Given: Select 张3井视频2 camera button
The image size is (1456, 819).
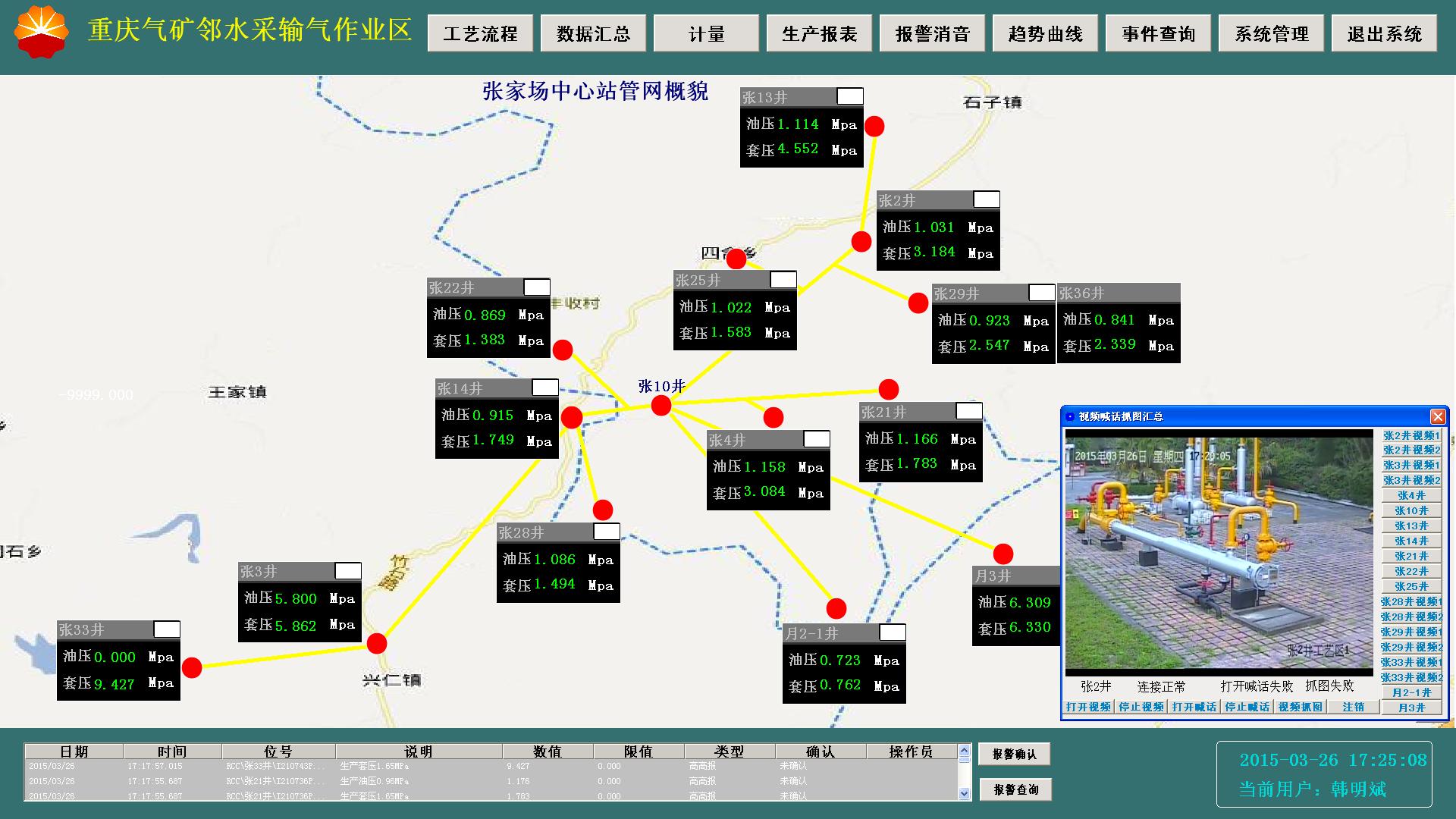Looking at the screenshot, I should pos(1411,480).
